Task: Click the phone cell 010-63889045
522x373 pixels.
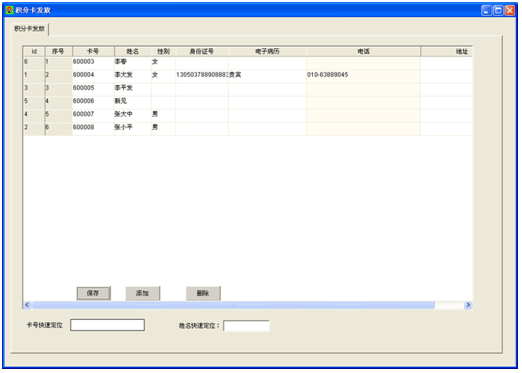Action: point(363,75)
